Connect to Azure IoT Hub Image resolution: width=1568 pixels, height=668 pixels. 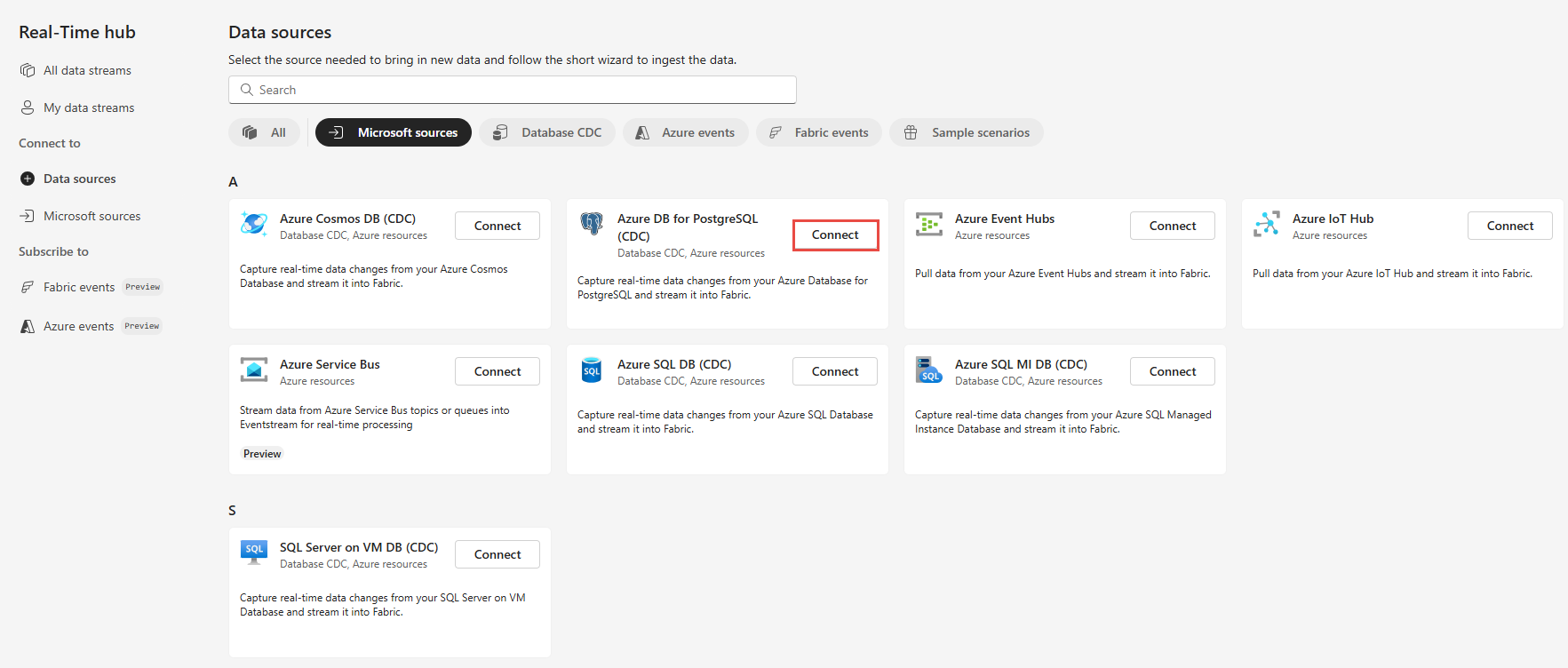pyautogui.click(x=1510, y=226)
